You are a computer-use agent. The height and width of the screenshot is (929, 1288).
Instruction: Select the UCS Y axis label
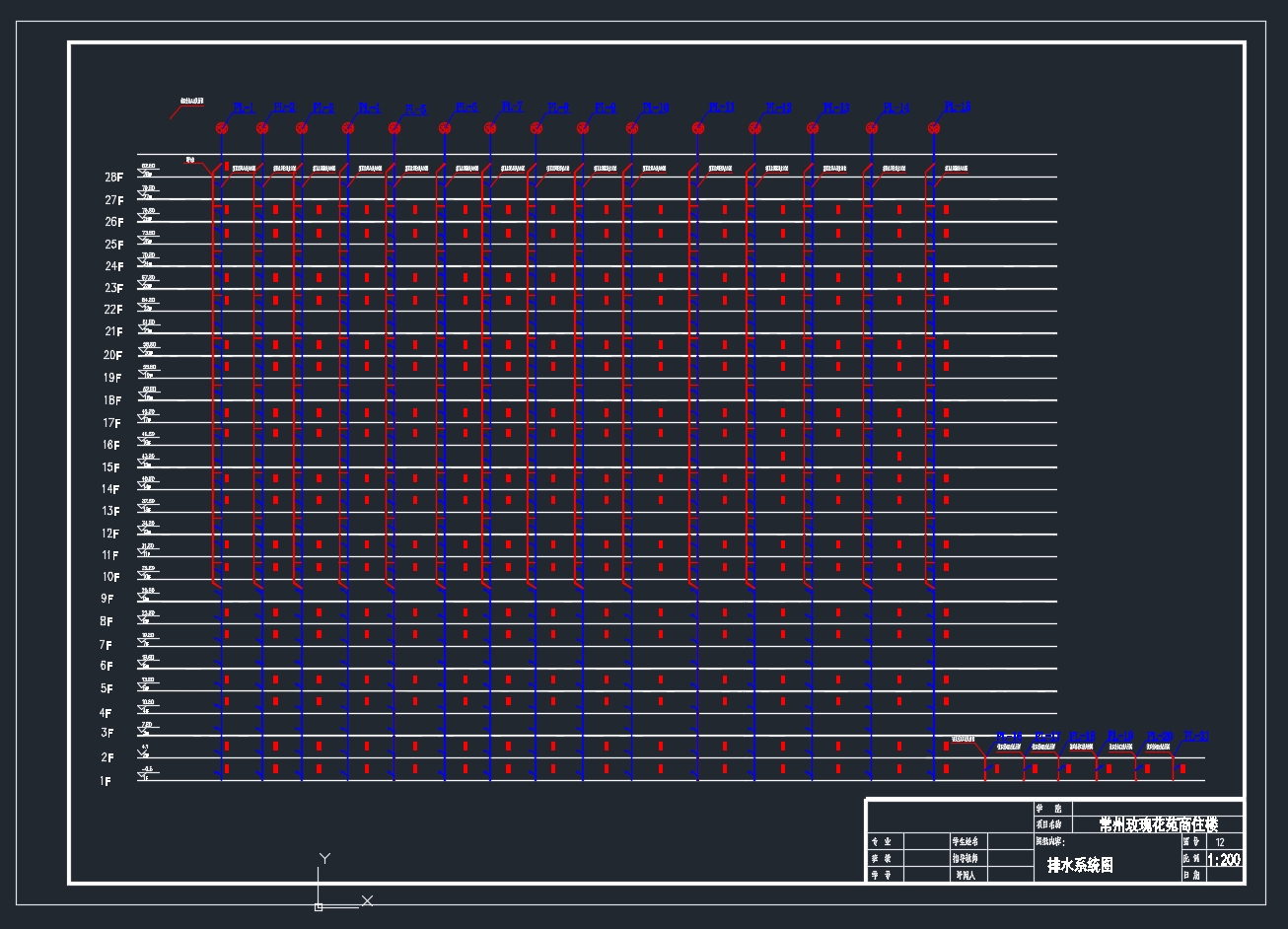(323, 859)
